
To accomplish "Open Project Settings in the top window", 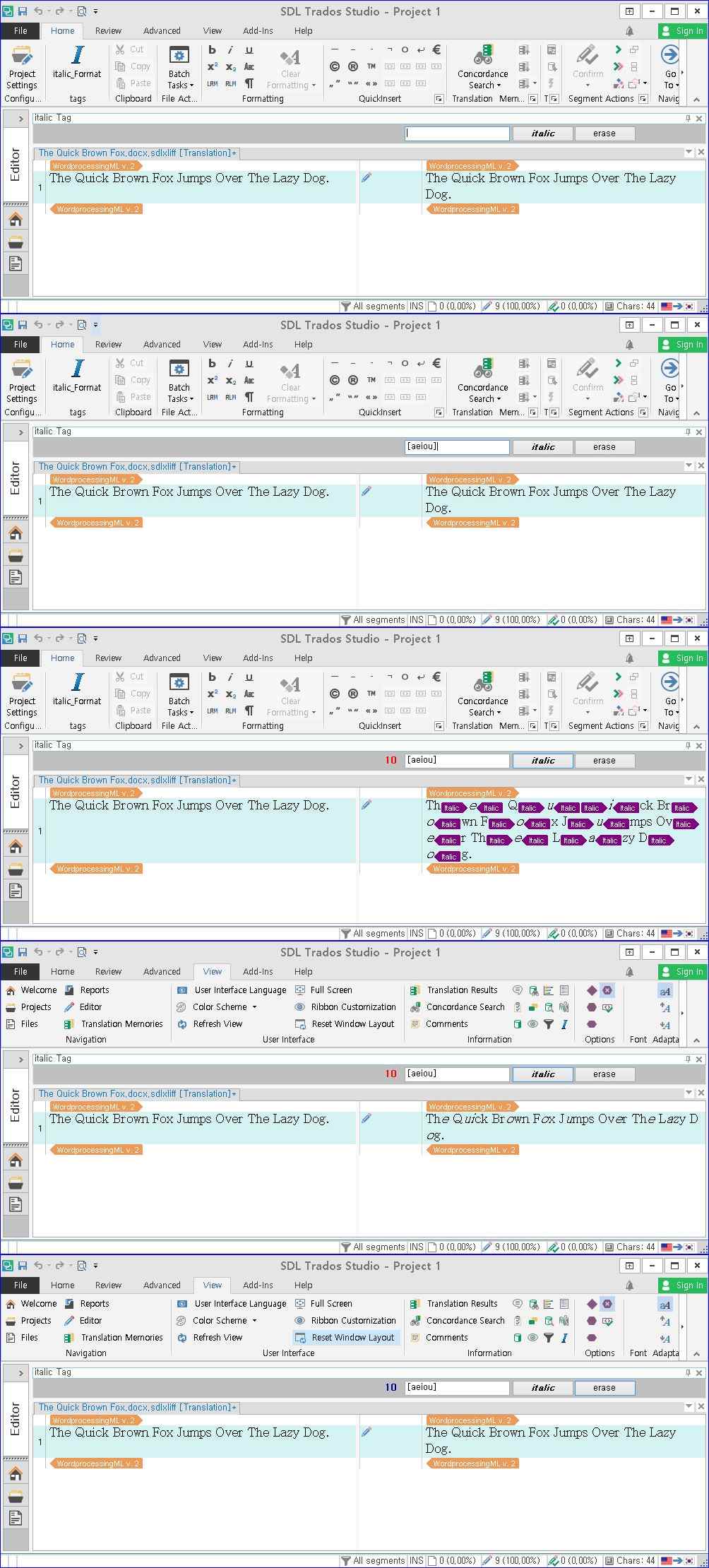I will point(22,67).
